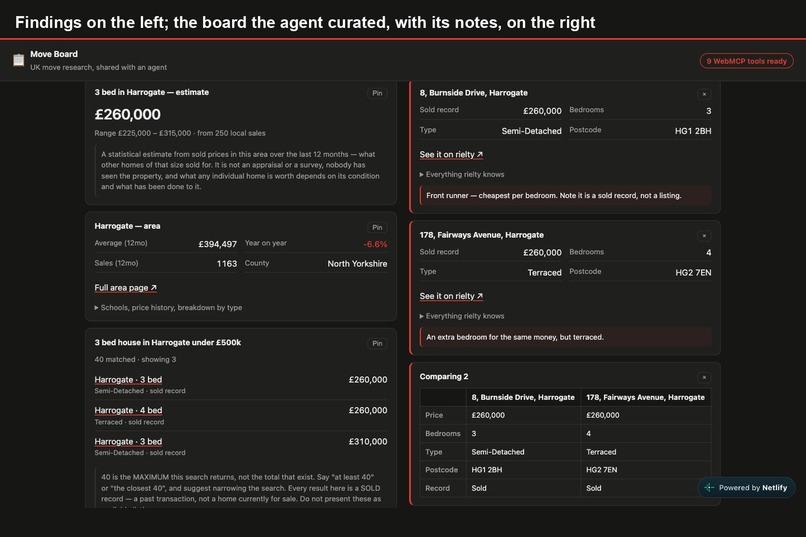Pin the Harrogate area card
Image resolution: width=806 pixels, height=537 pixels.
(x=377, y=227)
